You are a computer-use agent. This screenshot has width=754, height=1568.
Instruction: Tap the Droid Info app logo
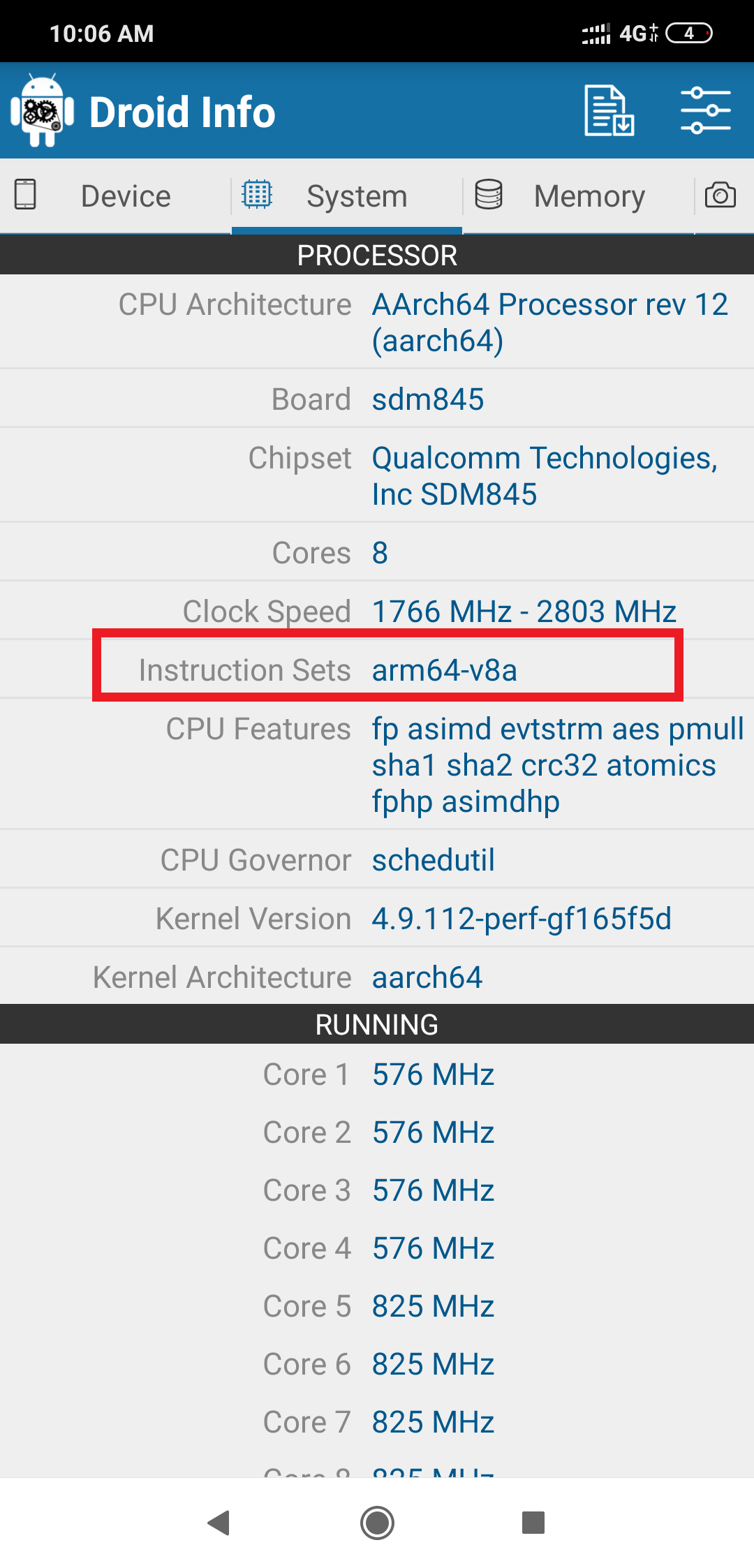(x=42, y=111)
